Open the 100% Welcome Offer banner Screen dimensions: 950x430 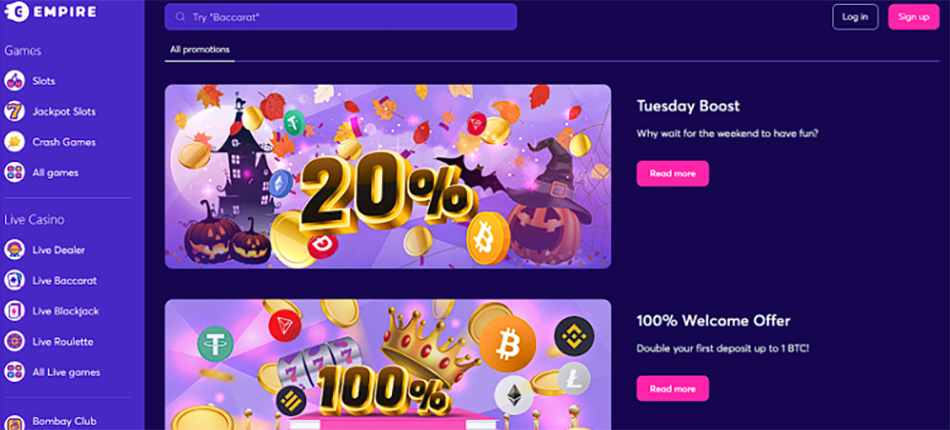point(387,364)
